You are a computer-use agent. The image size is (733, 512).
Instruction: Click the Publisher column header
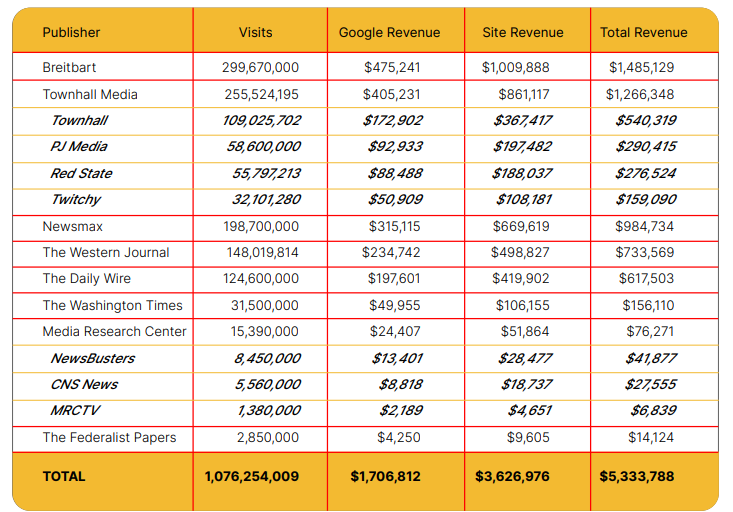(x=71, y=32)
